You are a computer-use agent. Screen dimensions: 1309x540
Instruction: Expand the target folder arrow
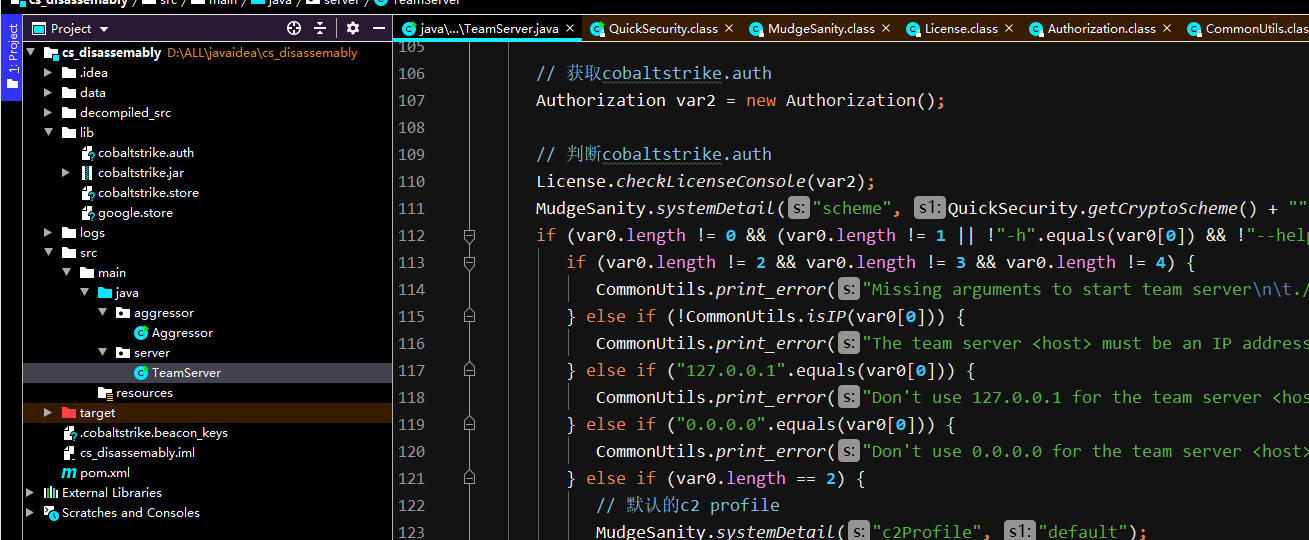pos(49,413)
